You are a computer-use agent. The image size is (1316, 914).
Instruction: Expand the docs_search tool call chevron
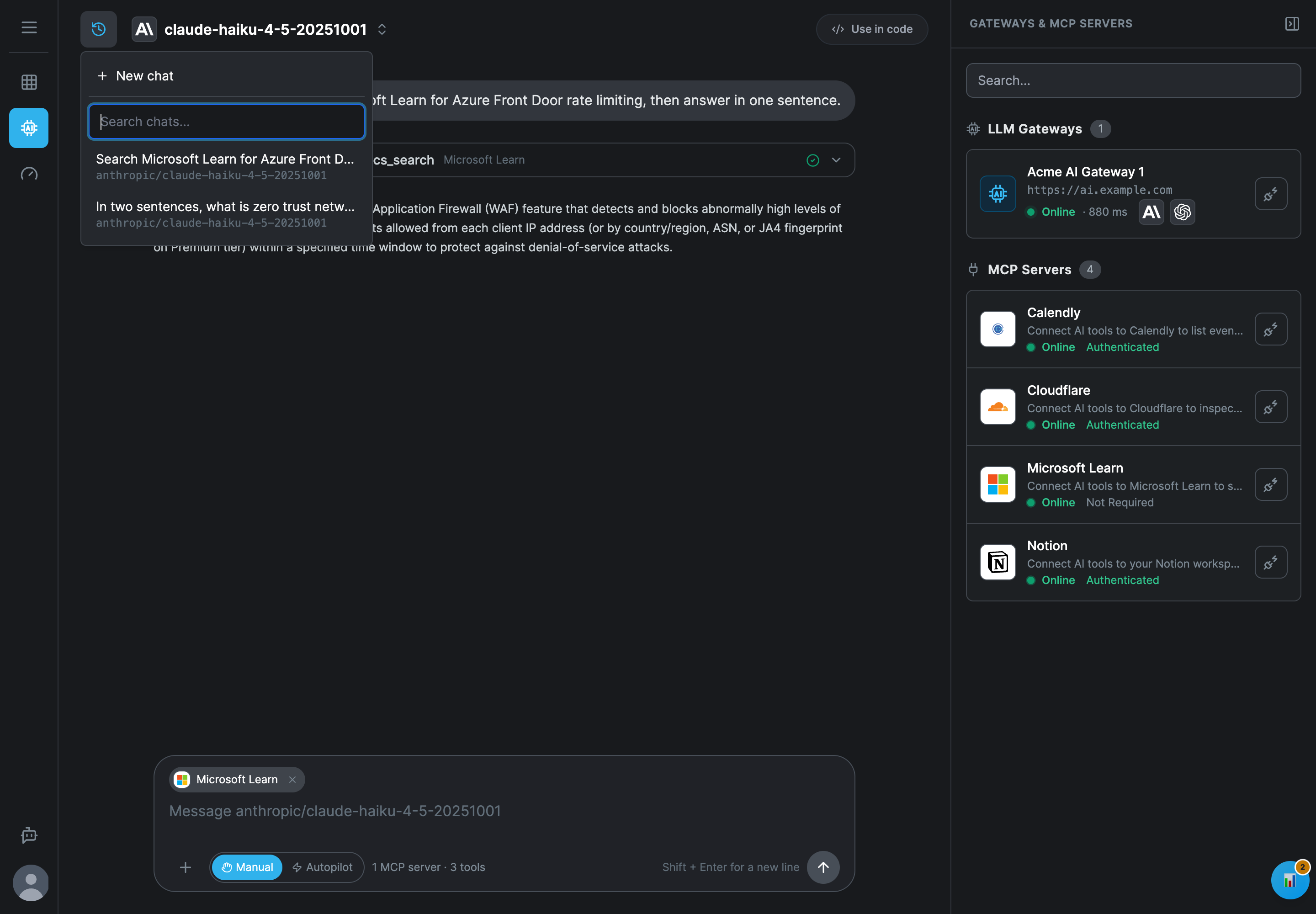[x=836, y=160]
